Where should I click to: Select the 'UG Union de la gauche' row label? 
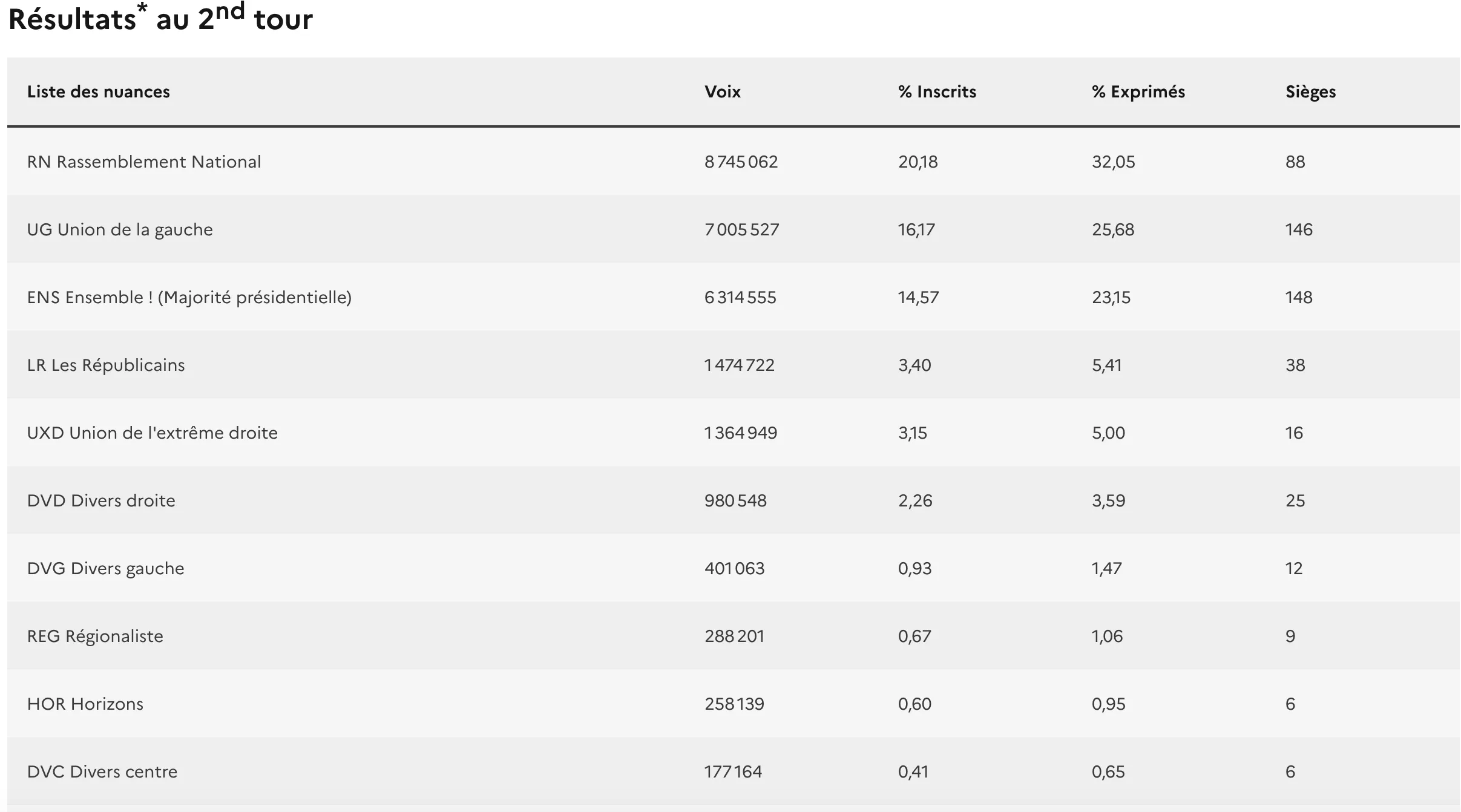(120, 230)
